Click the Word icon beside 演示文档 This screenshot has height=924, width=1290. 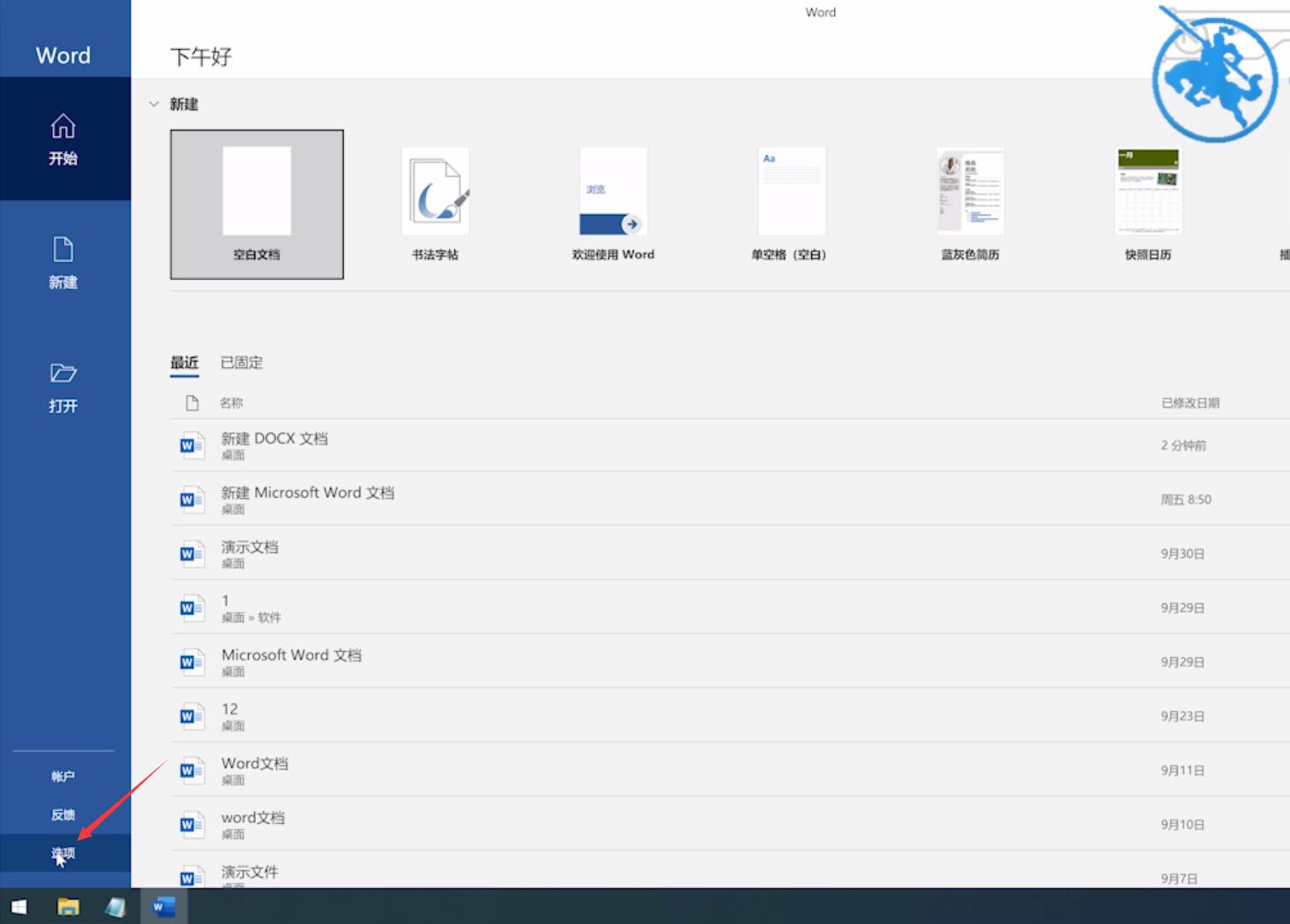[x=191, y=554]
